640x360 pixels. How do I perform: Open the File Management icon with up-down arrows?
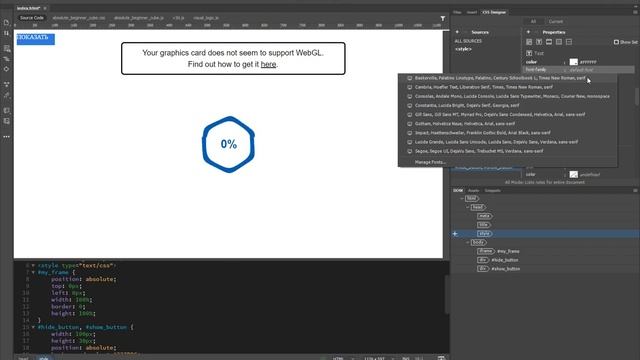pyautogui.click(x=6, y=33)
